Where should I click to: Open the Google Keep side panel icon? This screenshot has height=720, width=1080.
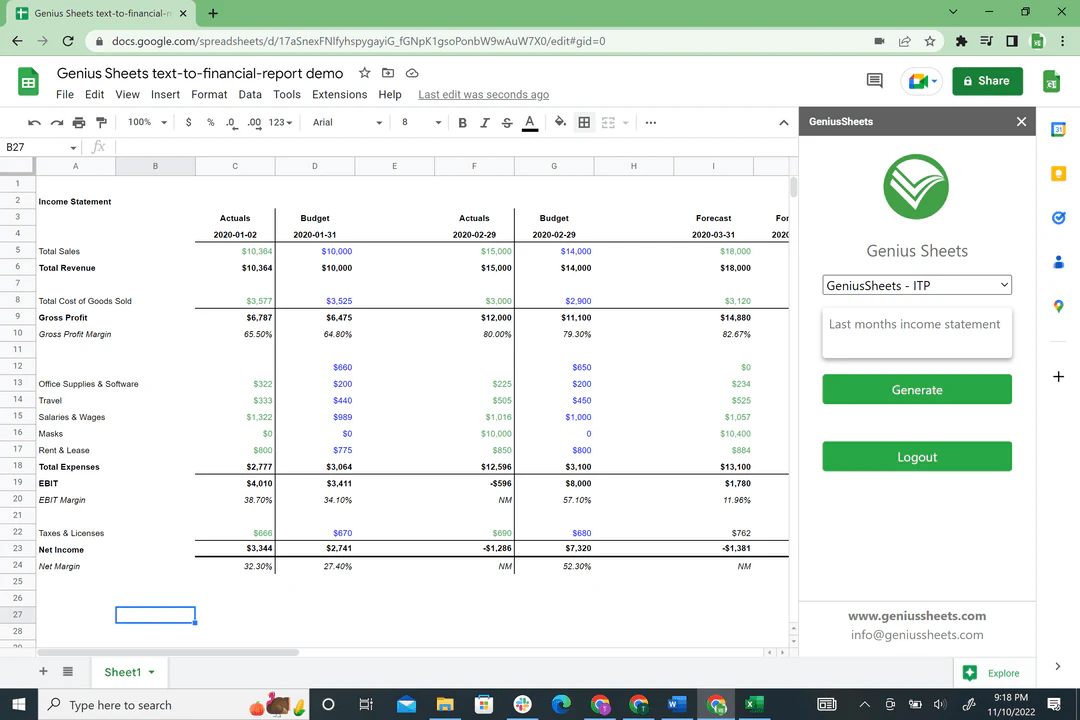1059,173
